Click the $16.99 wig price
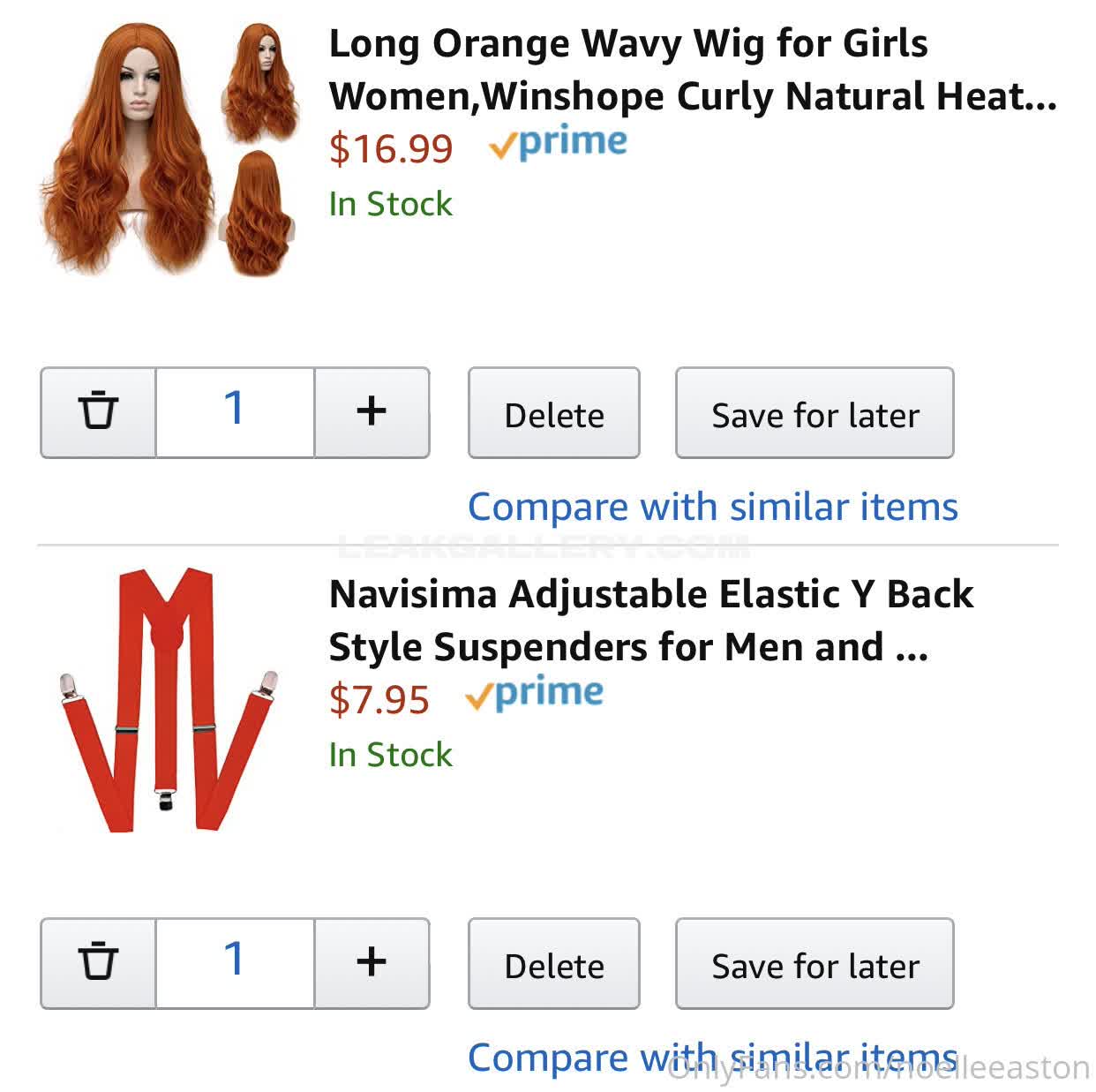This screenshot has width=1096, height=1092. coord(391,148)
